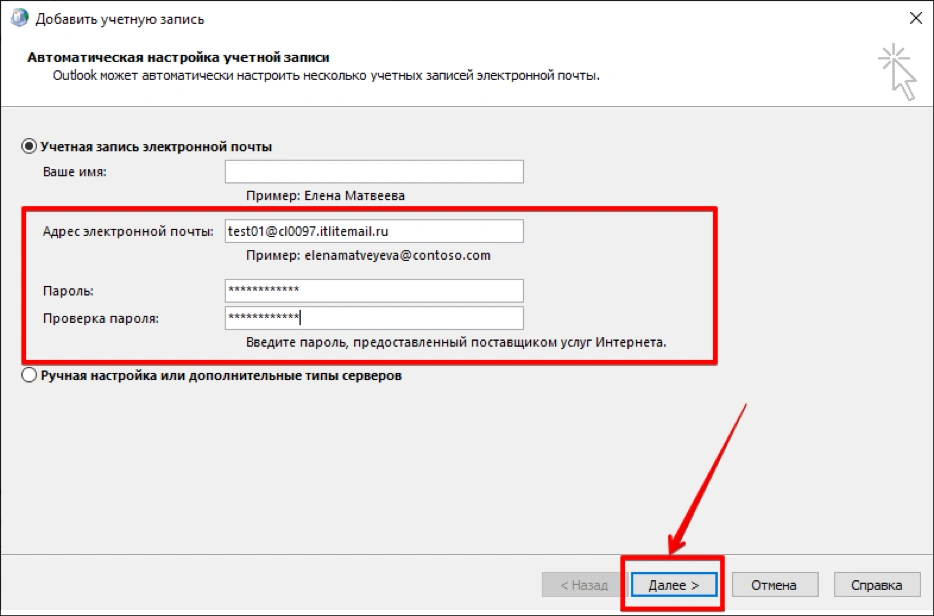Click the disabled '< Назад' button

click(584, 584)
